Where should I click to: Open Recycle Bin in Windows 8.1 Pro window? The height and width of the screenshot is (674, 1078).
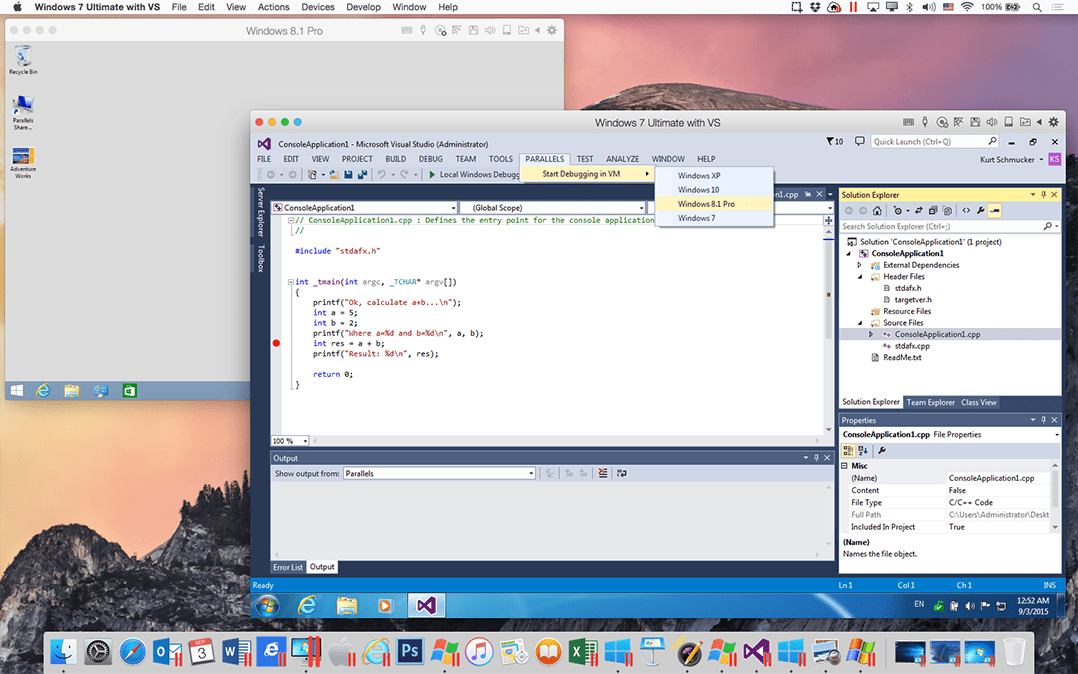tap(23, 60)
